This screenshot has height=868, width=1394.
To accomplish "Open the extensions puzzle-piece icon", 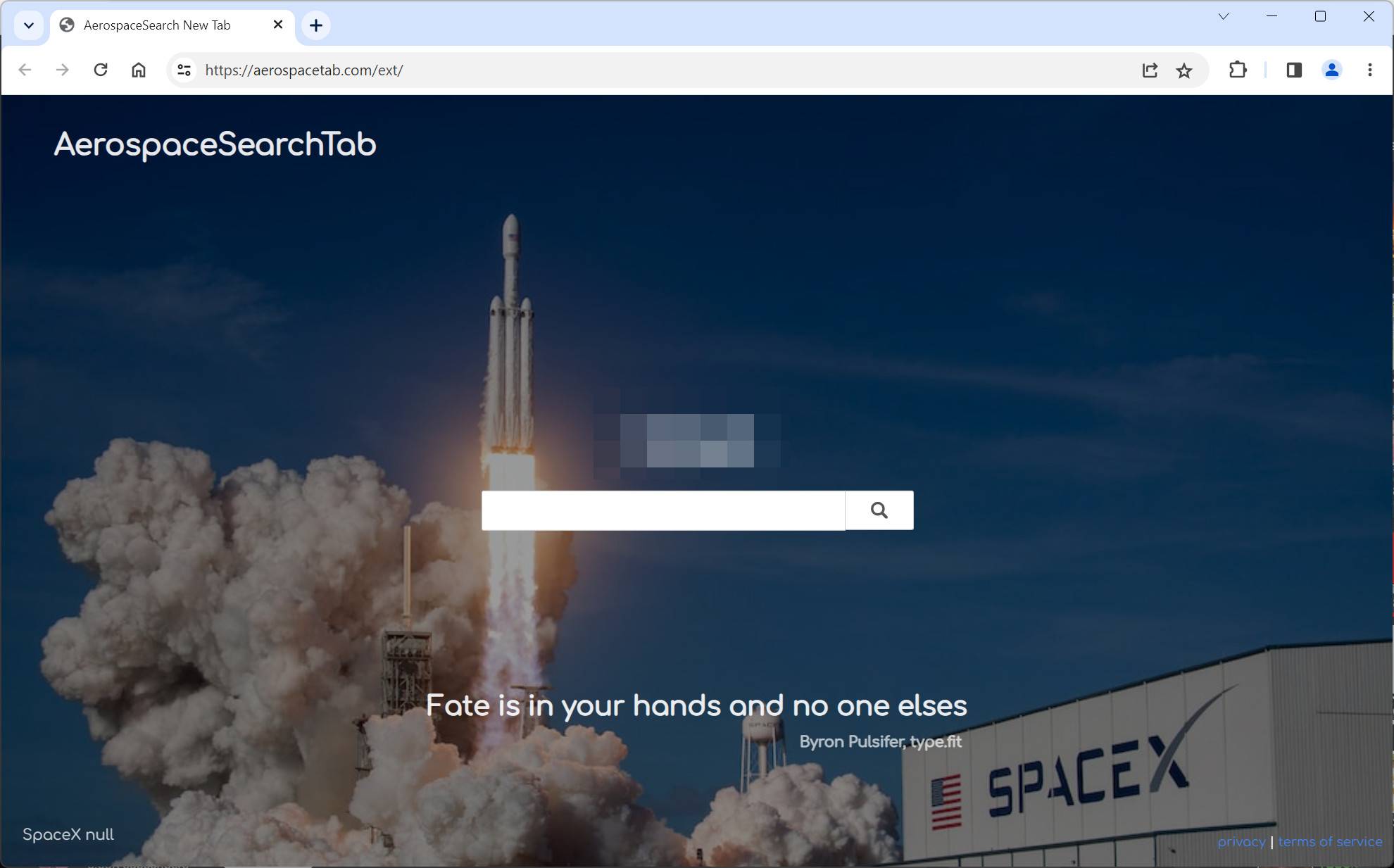I will pos(1238,70).
